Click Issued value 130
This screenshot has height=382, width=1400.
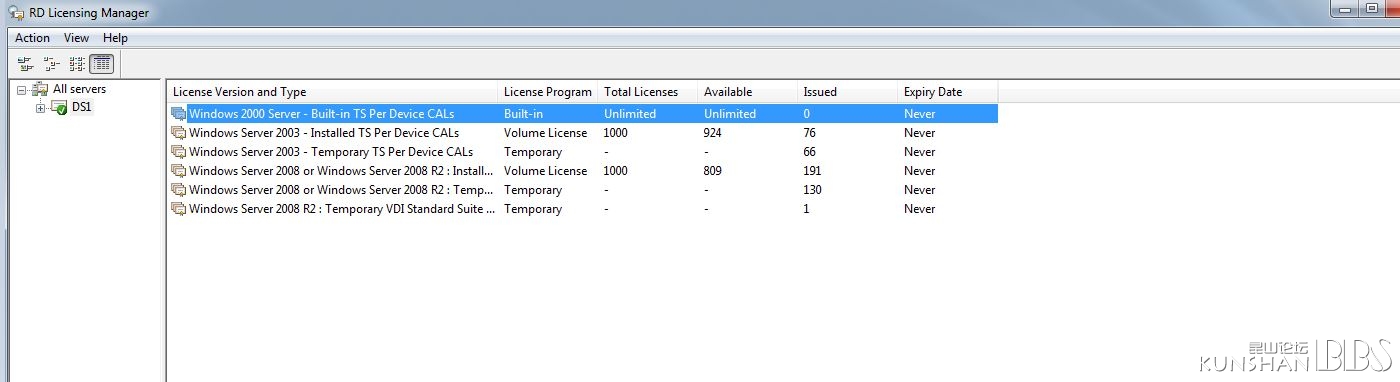813,190
